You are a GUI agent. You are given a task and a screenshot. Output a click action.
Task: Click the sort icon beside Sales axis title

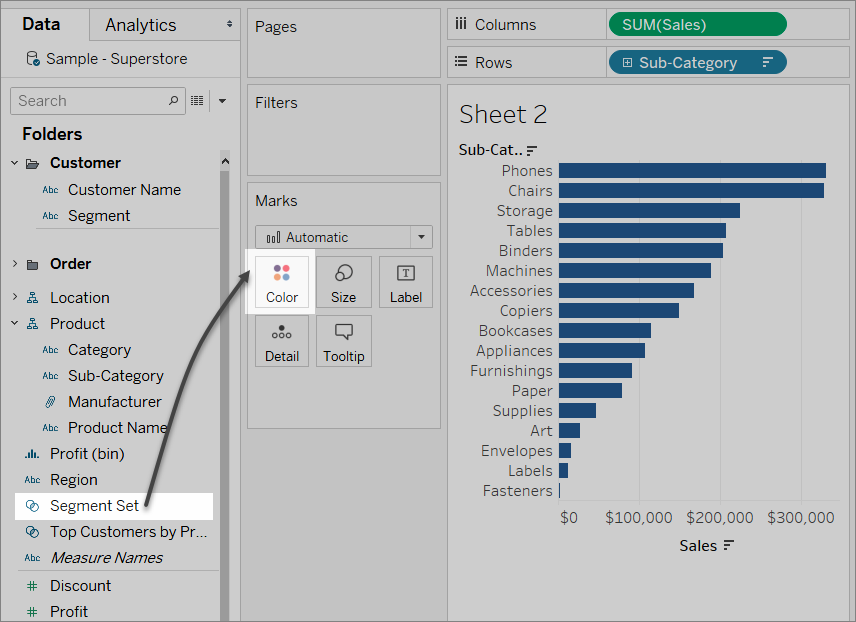click(x=728, y=545)
